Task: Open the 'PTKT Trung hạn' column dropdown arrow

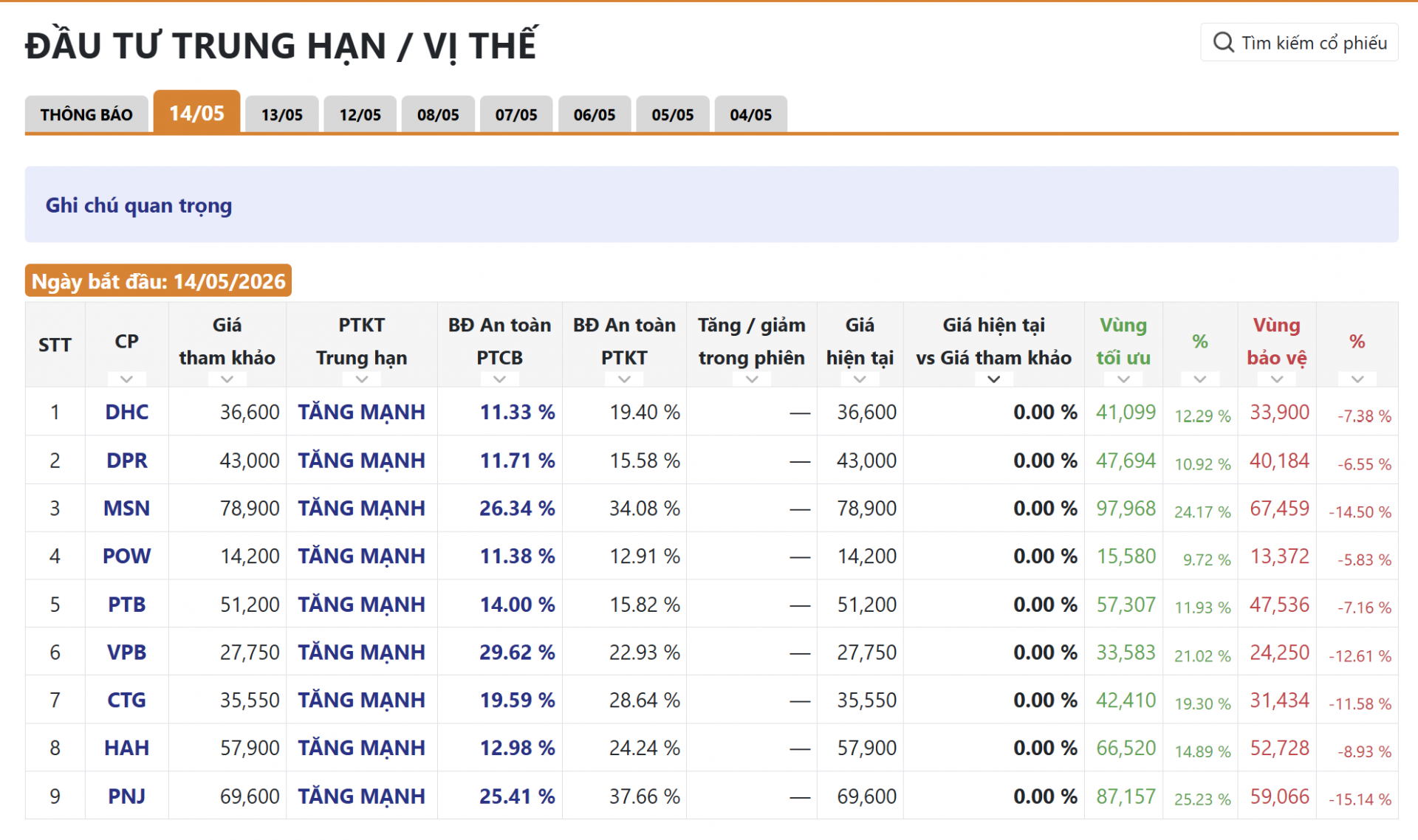Action: 362,379
